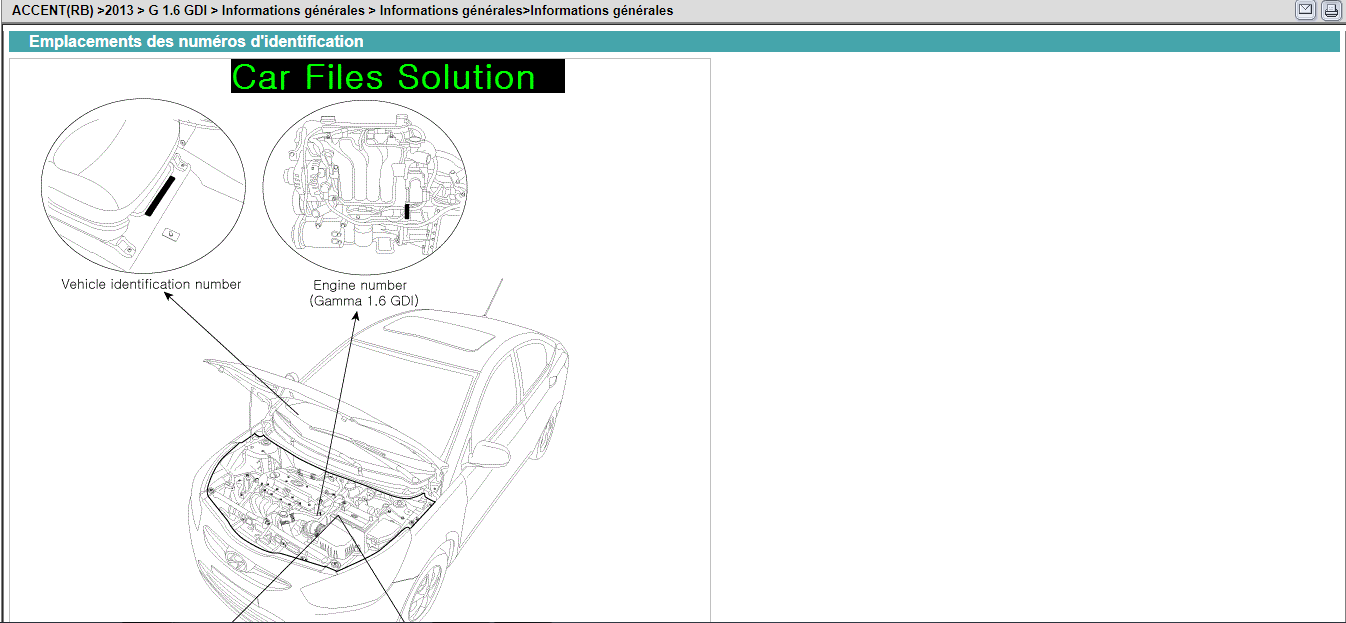Click the (Gamma 1.6 GDI) caption
The height and width of the screenshot is (623, 1346).
point(364,300)
